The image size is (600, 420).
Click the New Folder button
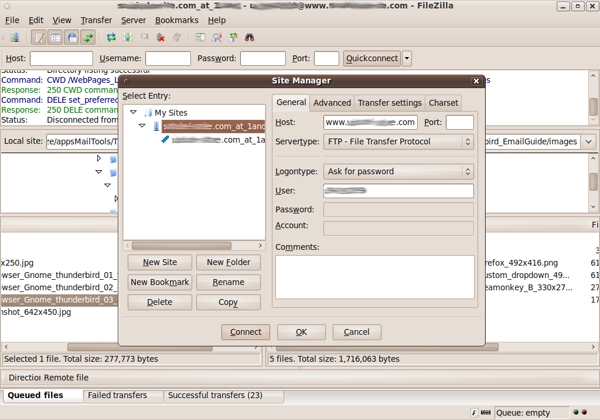pyautogui.click(x=228, y=262)
